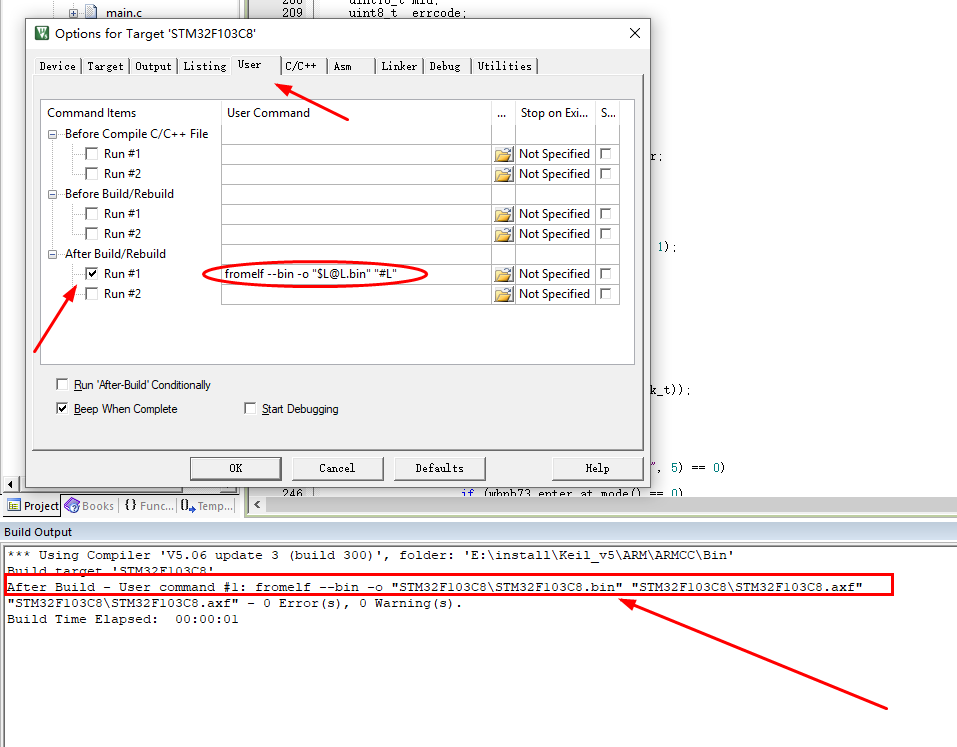This screenshot has width=957, height=747.
Task: Click the Defaults button
Action: 439,468
